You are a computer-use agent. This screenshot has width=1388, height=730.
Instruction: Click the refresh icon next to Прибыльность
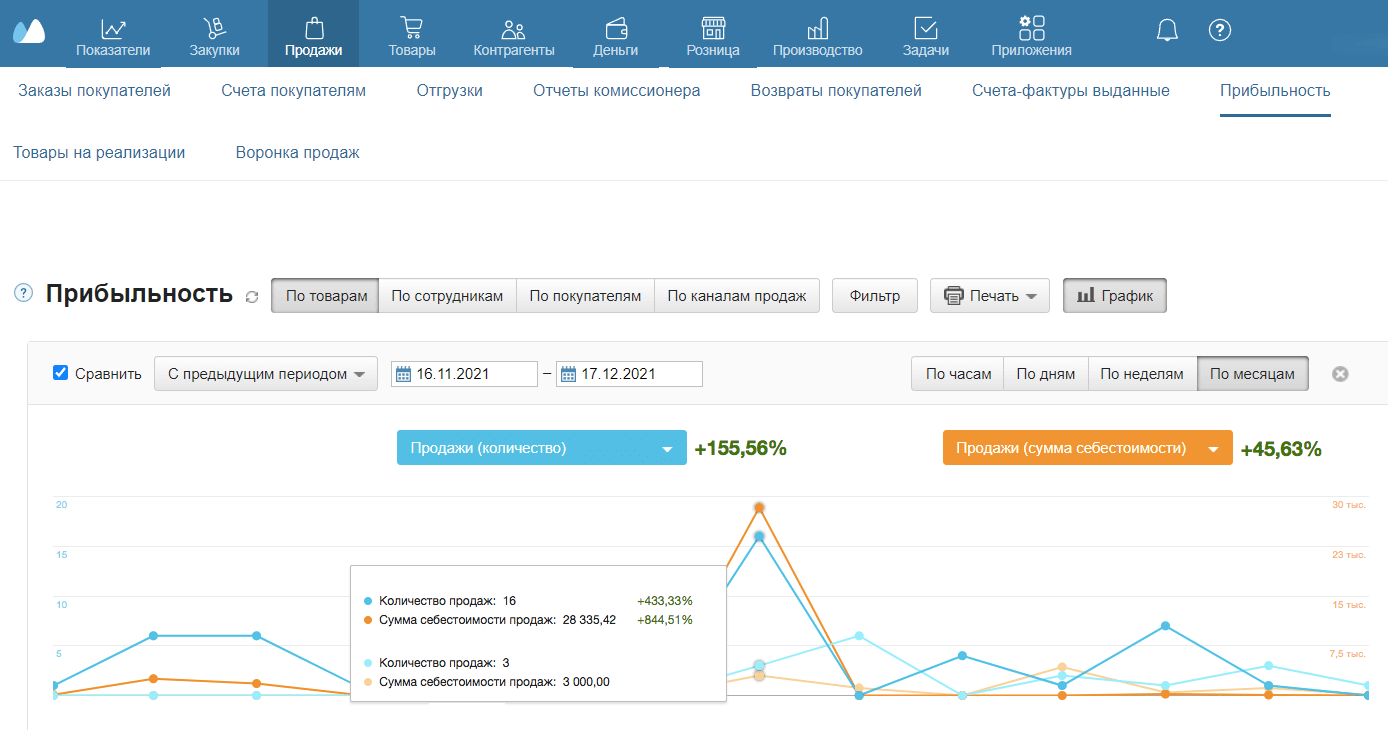(252, 297)
